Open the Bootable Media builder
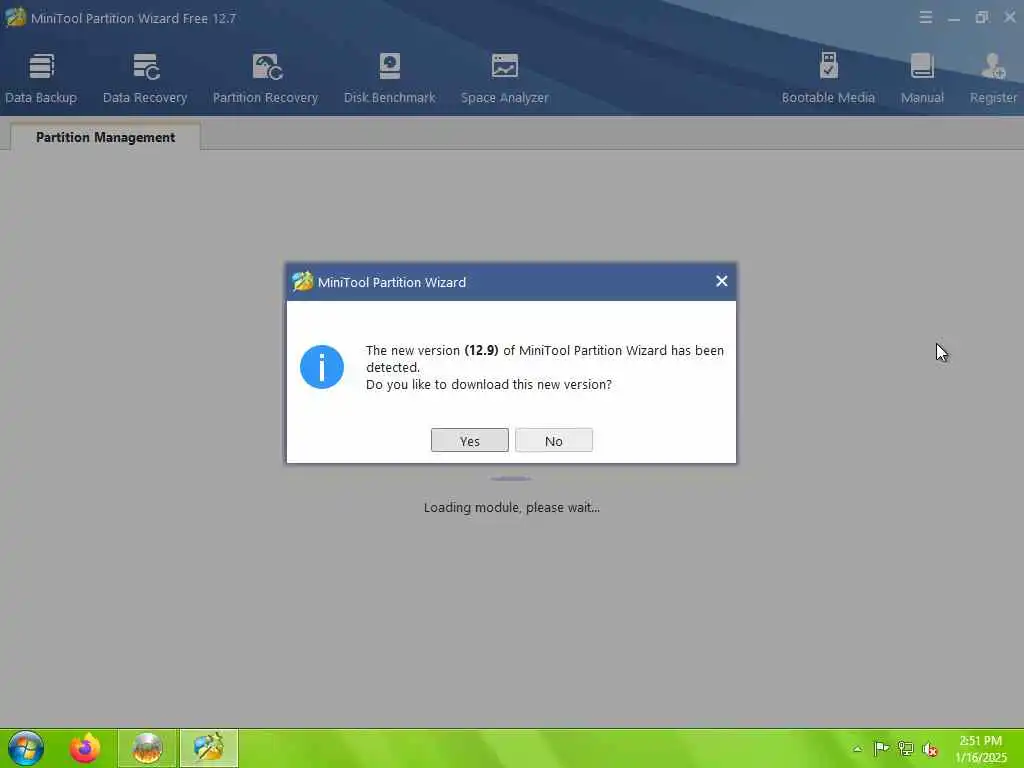 828,78
